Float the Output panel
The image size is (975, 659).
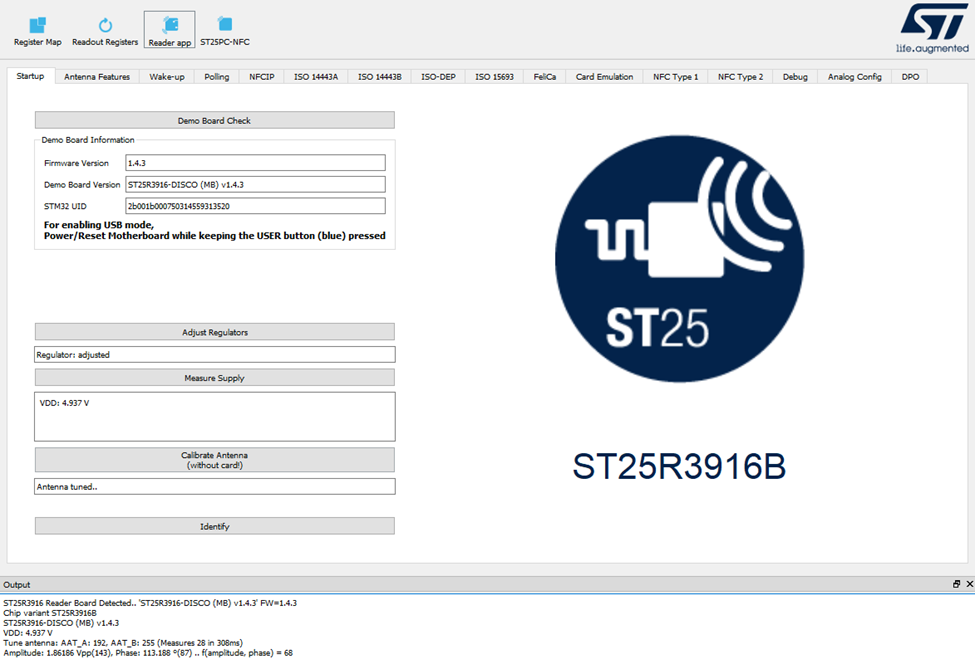point(956,584)
